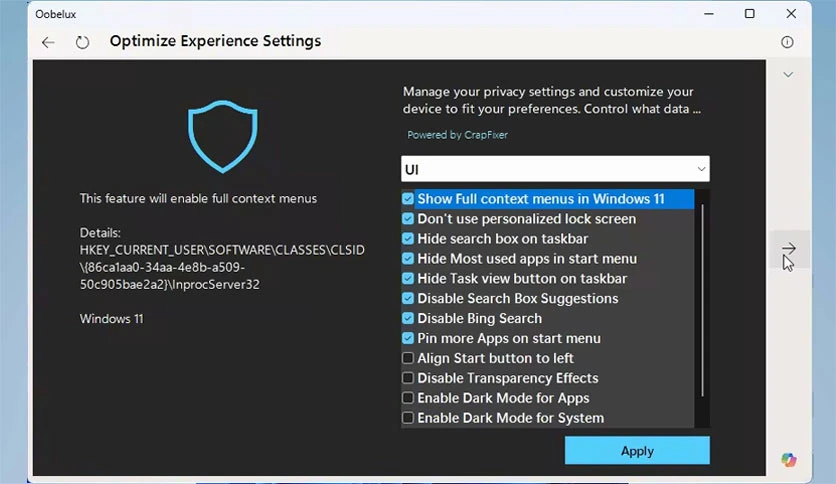Uncheck Disable Search Box Suggestions
The width and height of the screenshot is (836, 484).
pos(408,298)
